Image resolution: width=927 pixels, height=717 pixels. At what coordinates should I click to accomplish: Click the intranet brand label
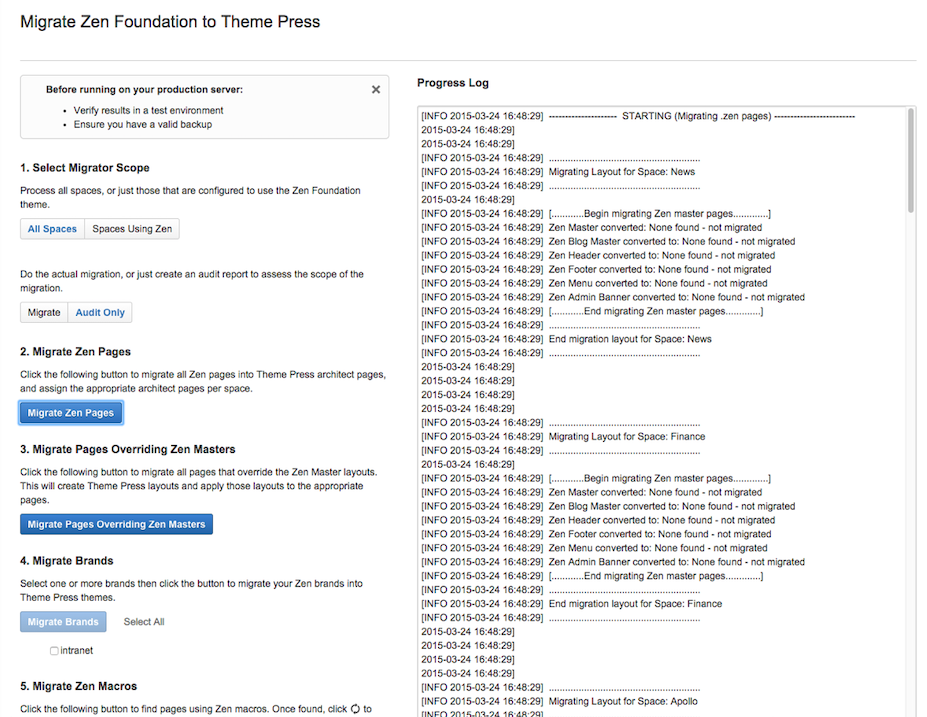point(77,651)
